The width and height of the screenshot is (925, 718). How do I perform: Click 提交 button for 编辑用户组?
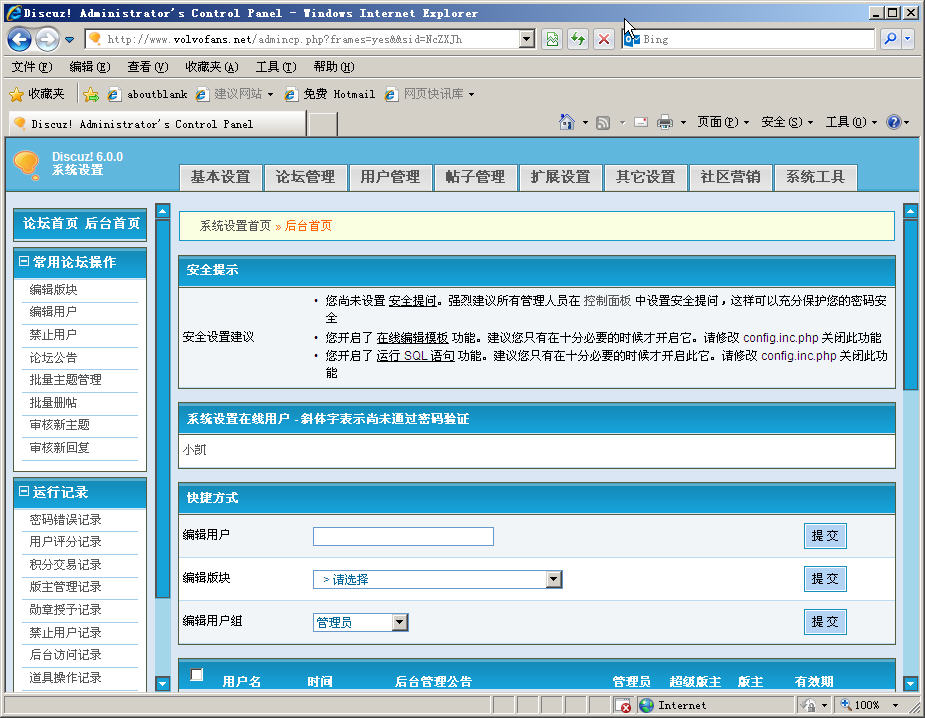point(825,622)
